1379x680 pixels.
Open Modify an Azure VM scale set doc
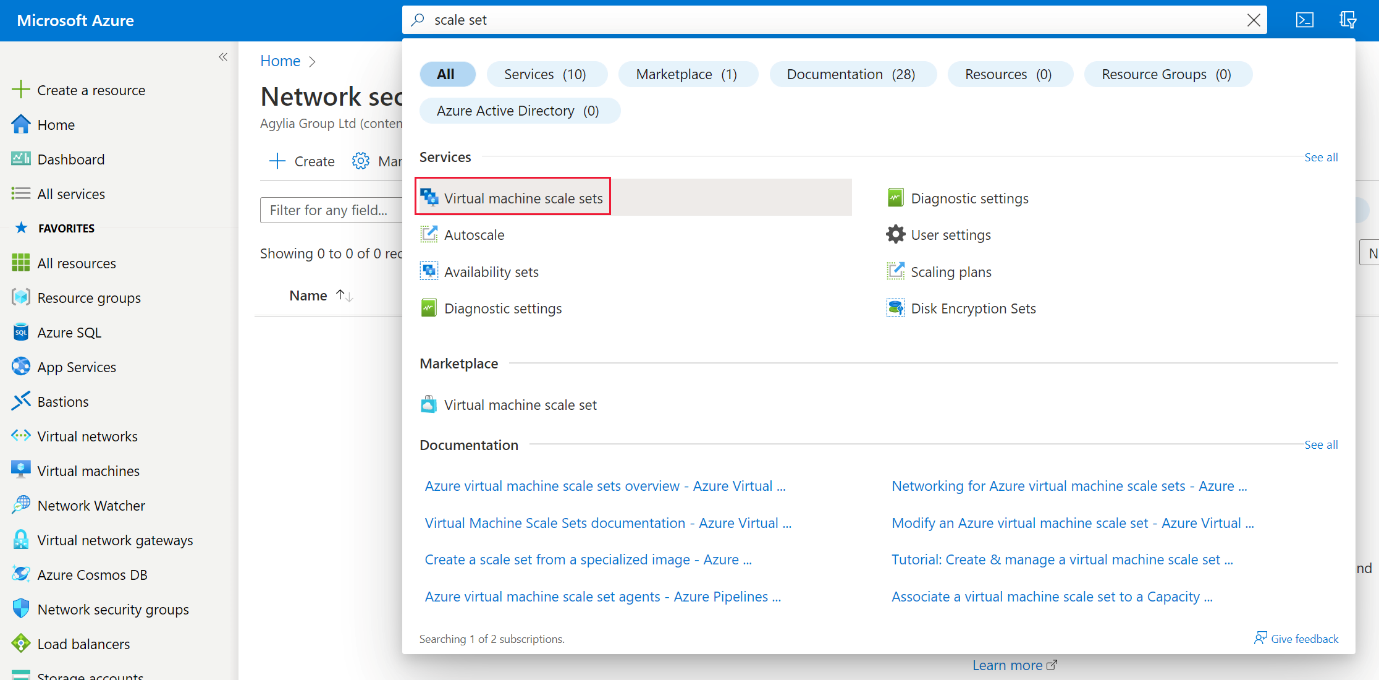(x=1073, y=523)
